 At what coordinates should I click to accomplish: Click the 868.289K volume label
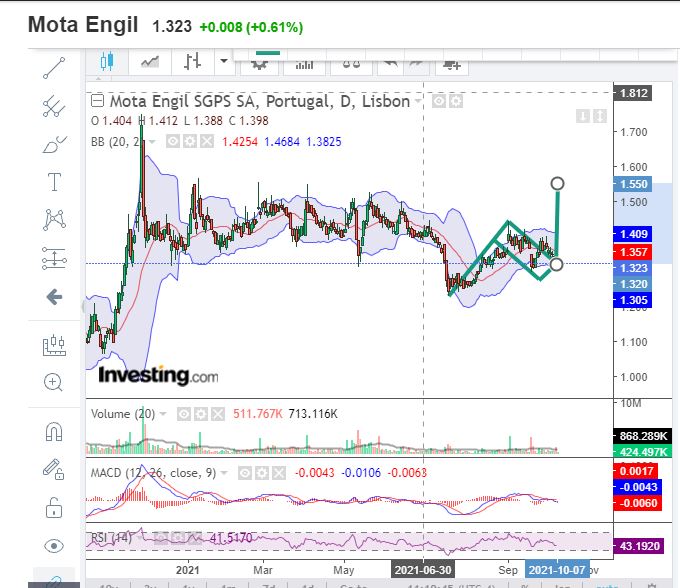[x=643, y=436]
